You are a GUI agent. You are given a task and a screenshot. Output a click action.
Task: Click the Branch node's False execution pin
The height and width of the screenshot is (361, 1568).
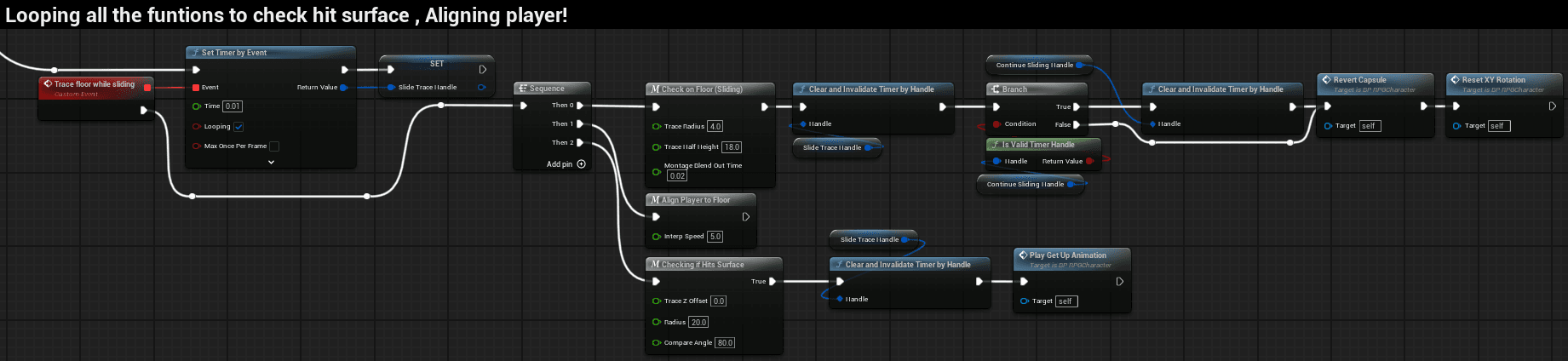(x=1077, y=124)
